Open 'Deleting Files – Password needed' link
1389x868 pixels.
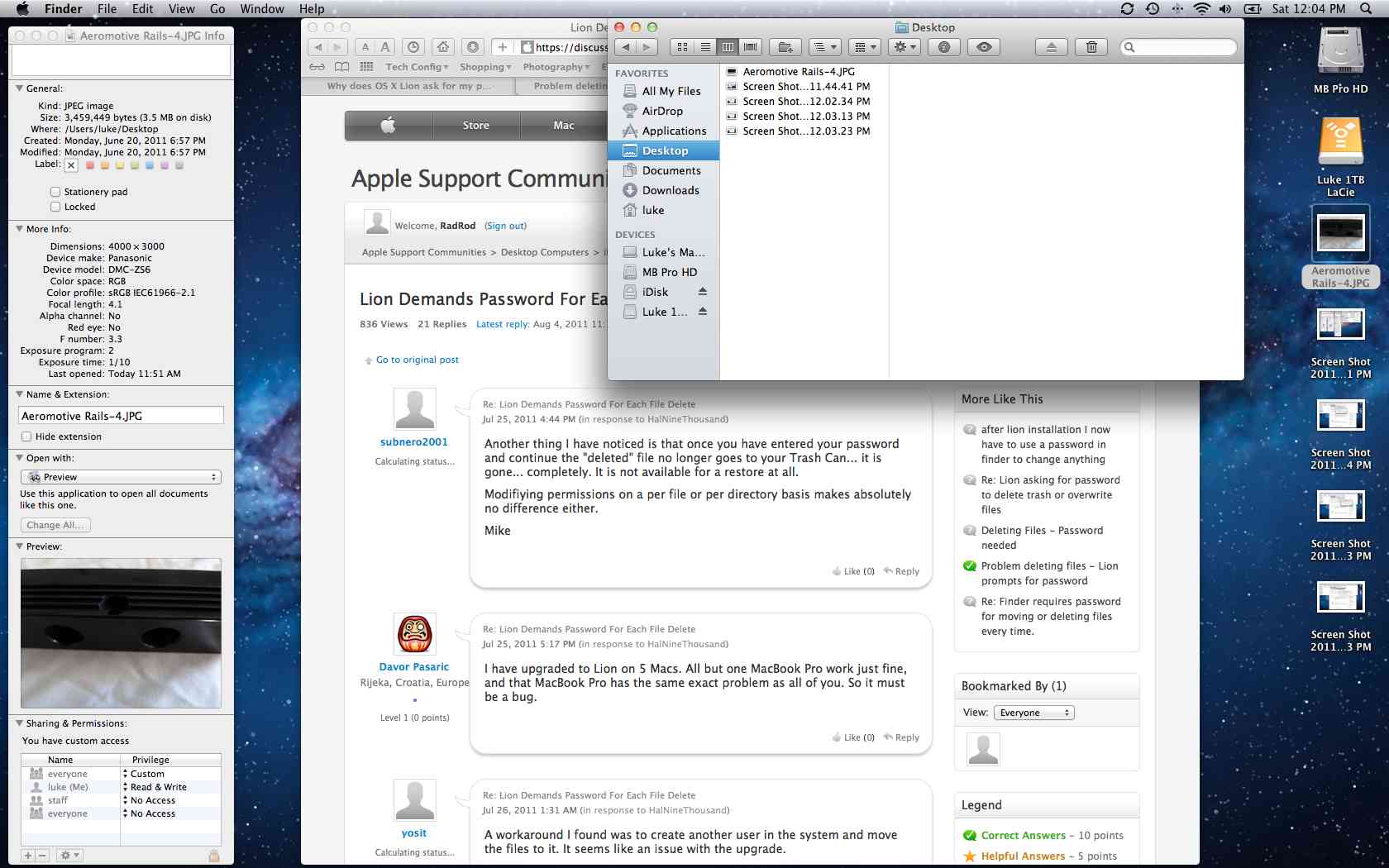[x=1042, y=537]
